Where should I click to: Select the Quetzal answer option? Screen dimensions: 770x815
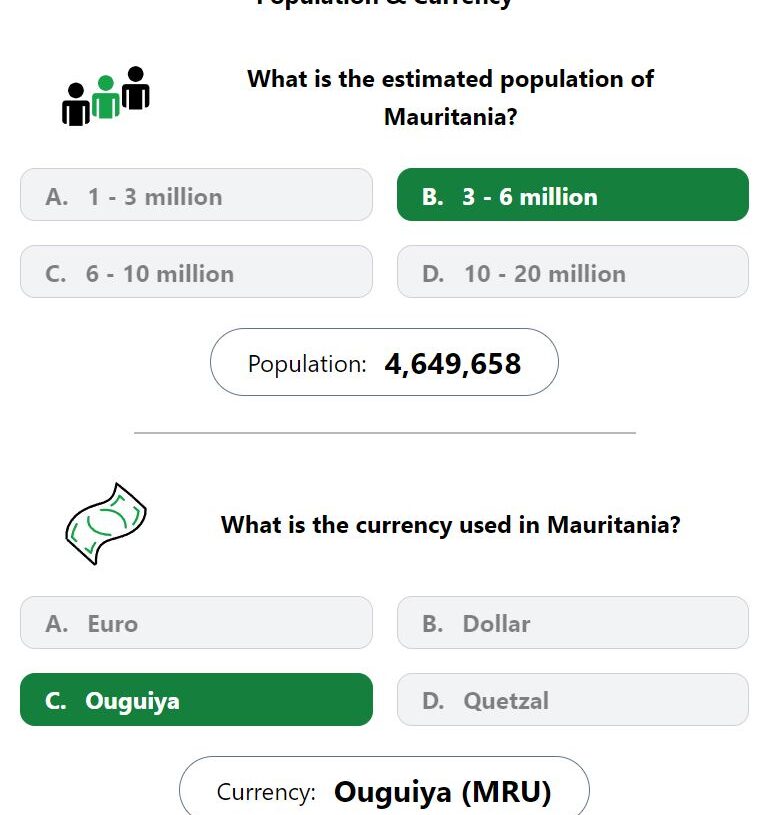(573, 700)
